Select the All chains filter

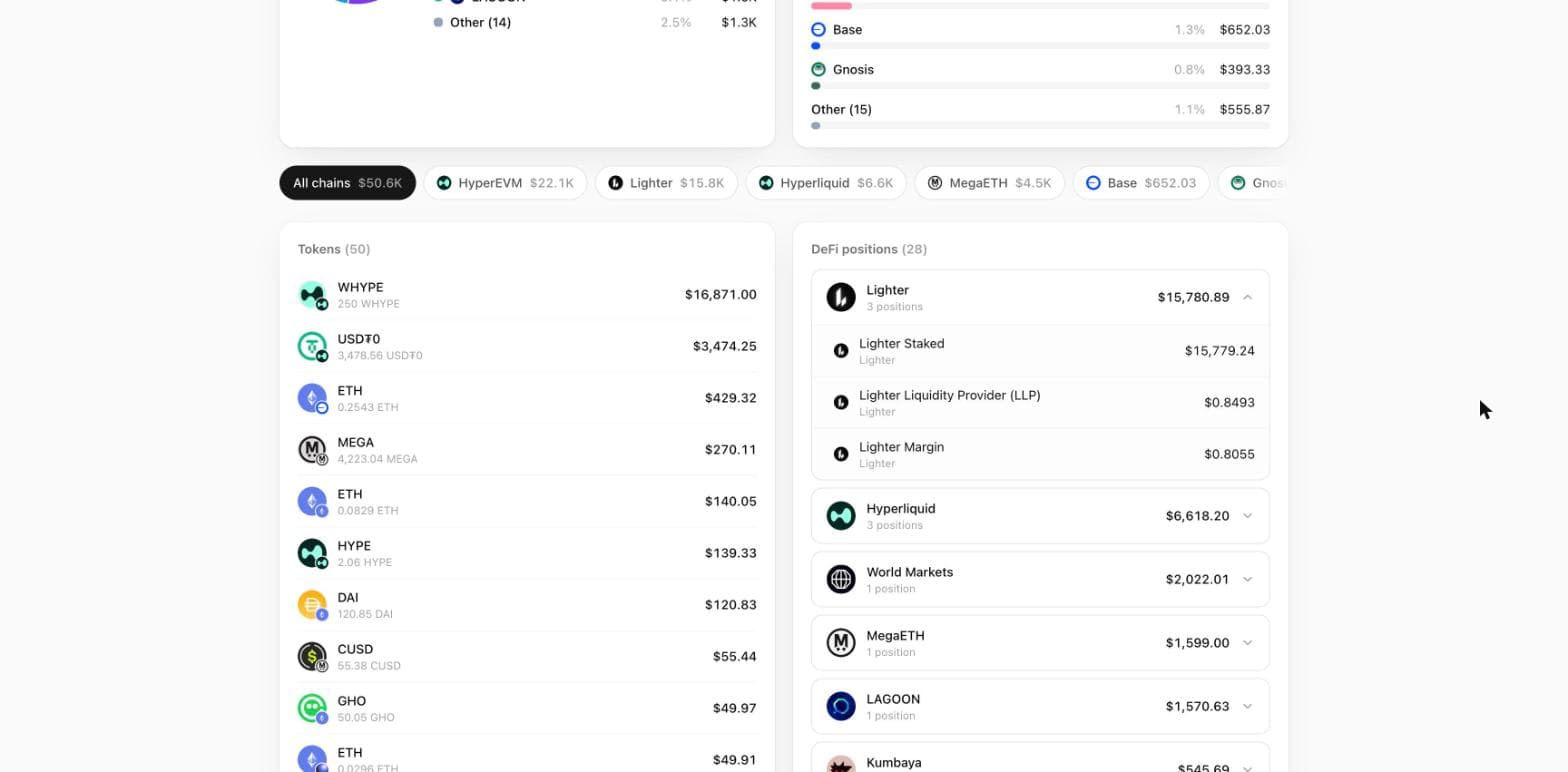pyautogui.click(x=347, y=183)
